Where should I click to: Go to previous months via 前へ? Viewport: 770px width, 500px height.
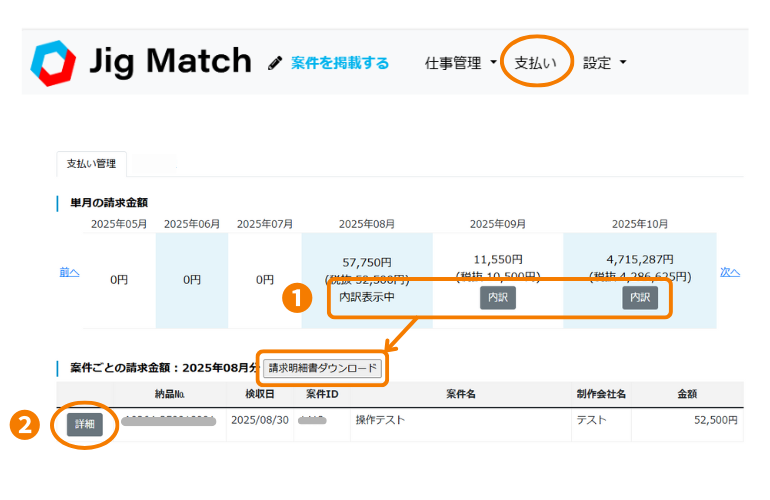69,271
